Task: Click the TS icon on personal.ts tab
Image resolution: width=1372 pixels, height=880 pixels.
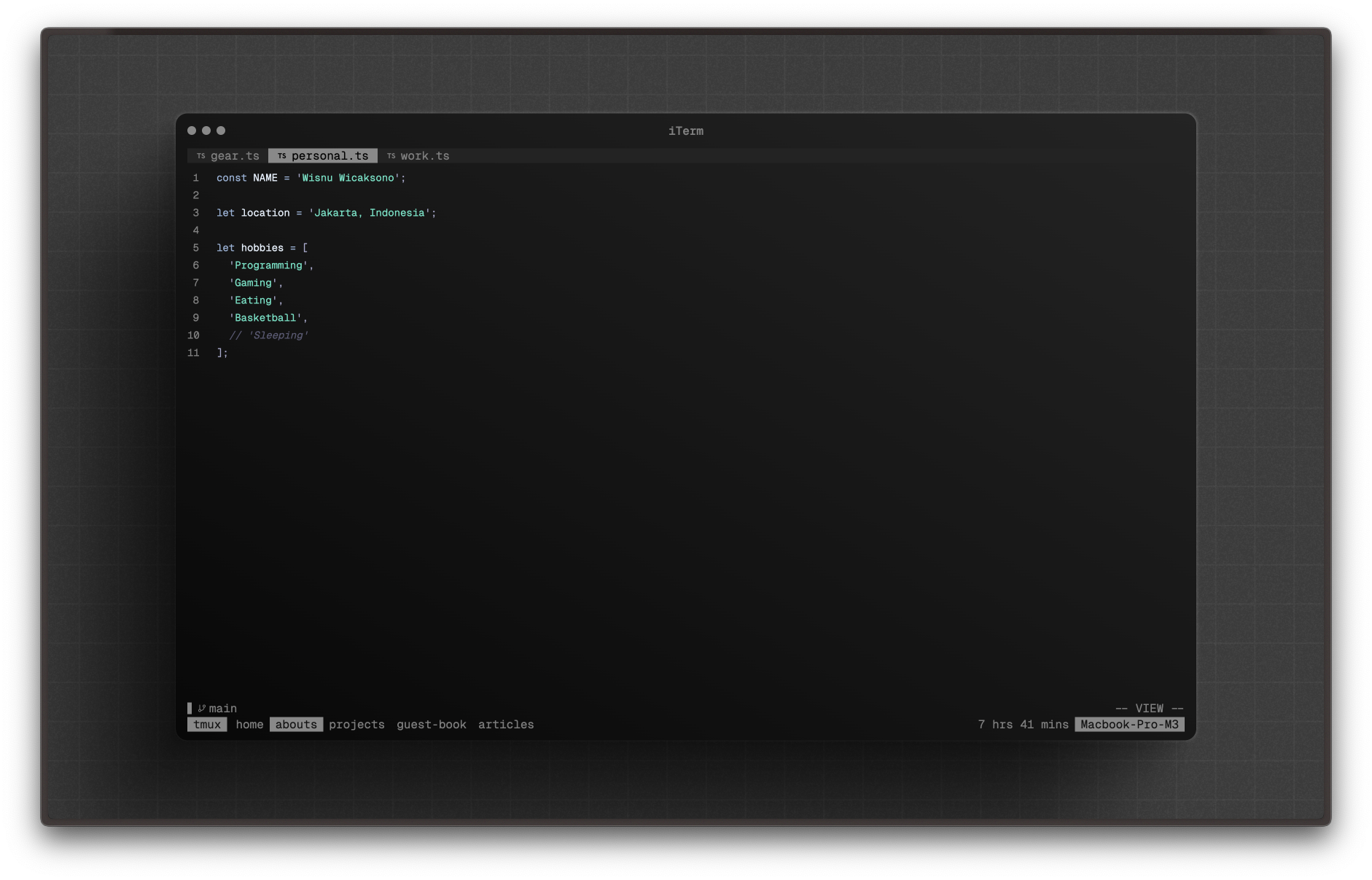Action: click(x=282, y=156)
